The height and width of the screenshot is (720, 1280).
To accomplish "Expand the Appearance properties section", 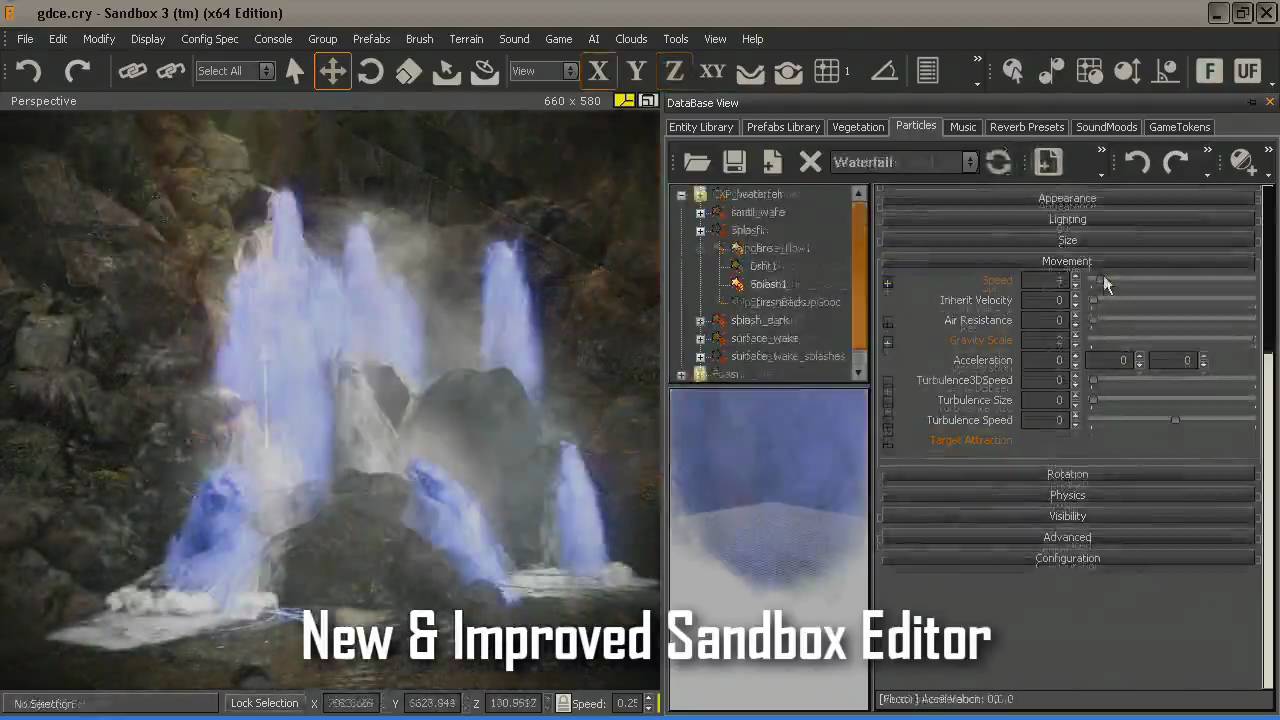I will click(1067, 198).
